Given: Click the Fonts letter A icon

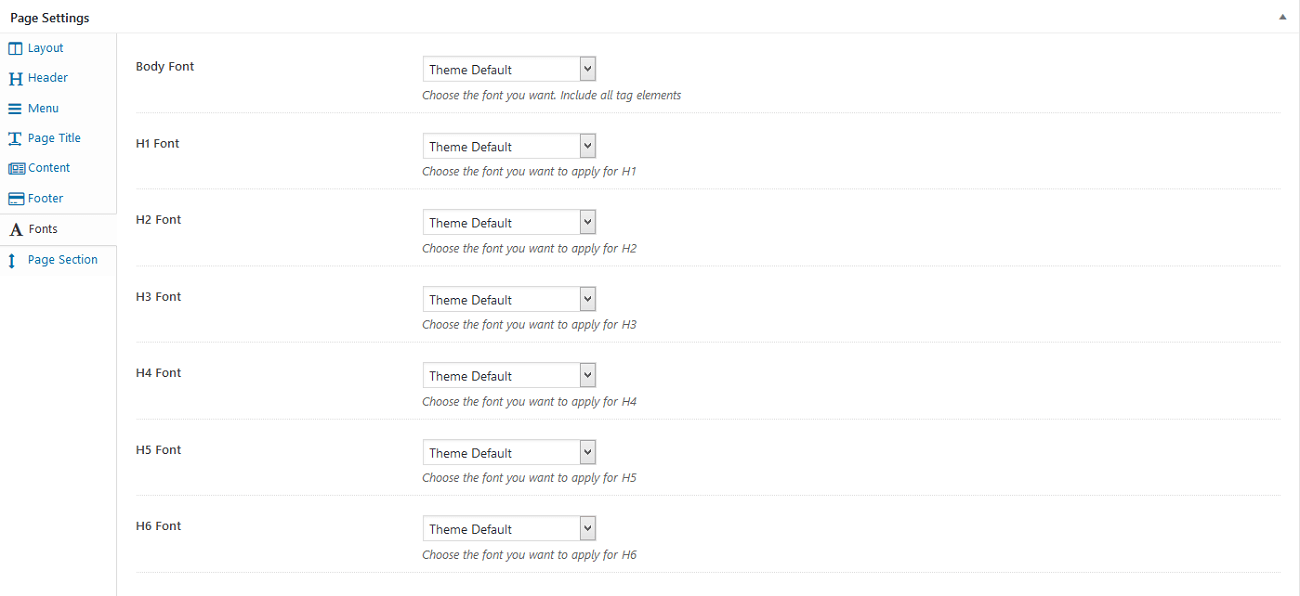Looking at the screenshot, I should (x=16, y=229).
